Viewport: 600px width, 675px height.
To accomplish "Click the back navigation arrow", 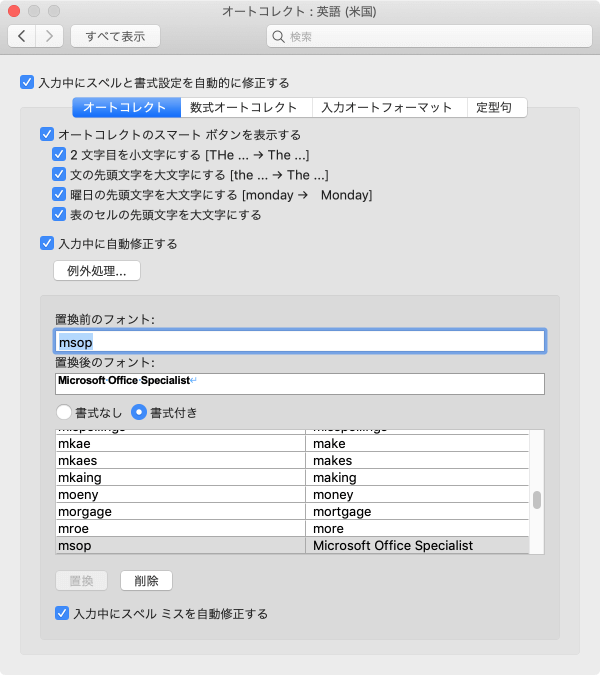I will tap(22, 36).
